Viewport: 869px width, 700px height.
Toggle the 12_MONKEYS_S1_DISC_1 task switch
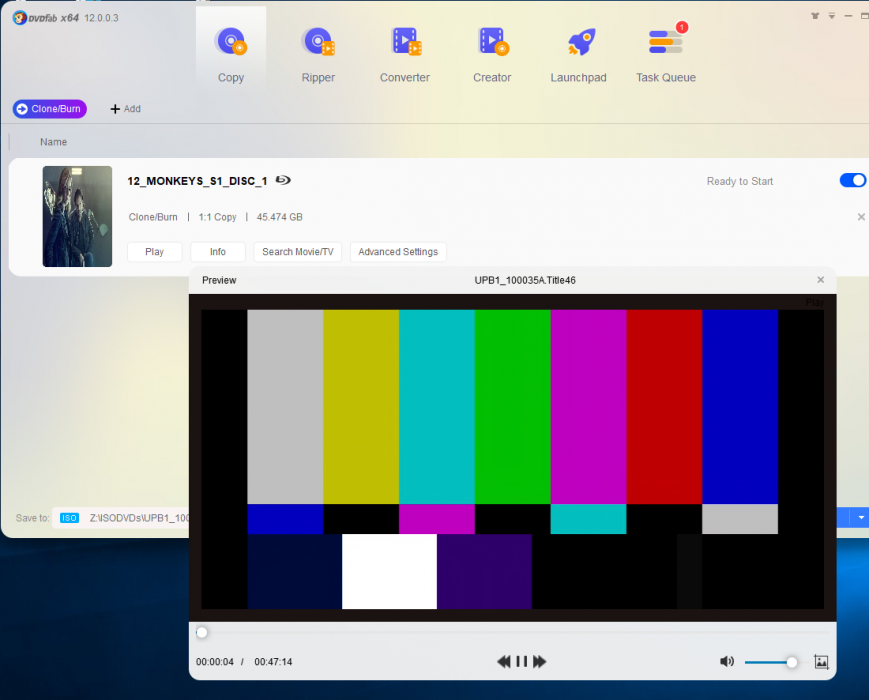[852, 181]
